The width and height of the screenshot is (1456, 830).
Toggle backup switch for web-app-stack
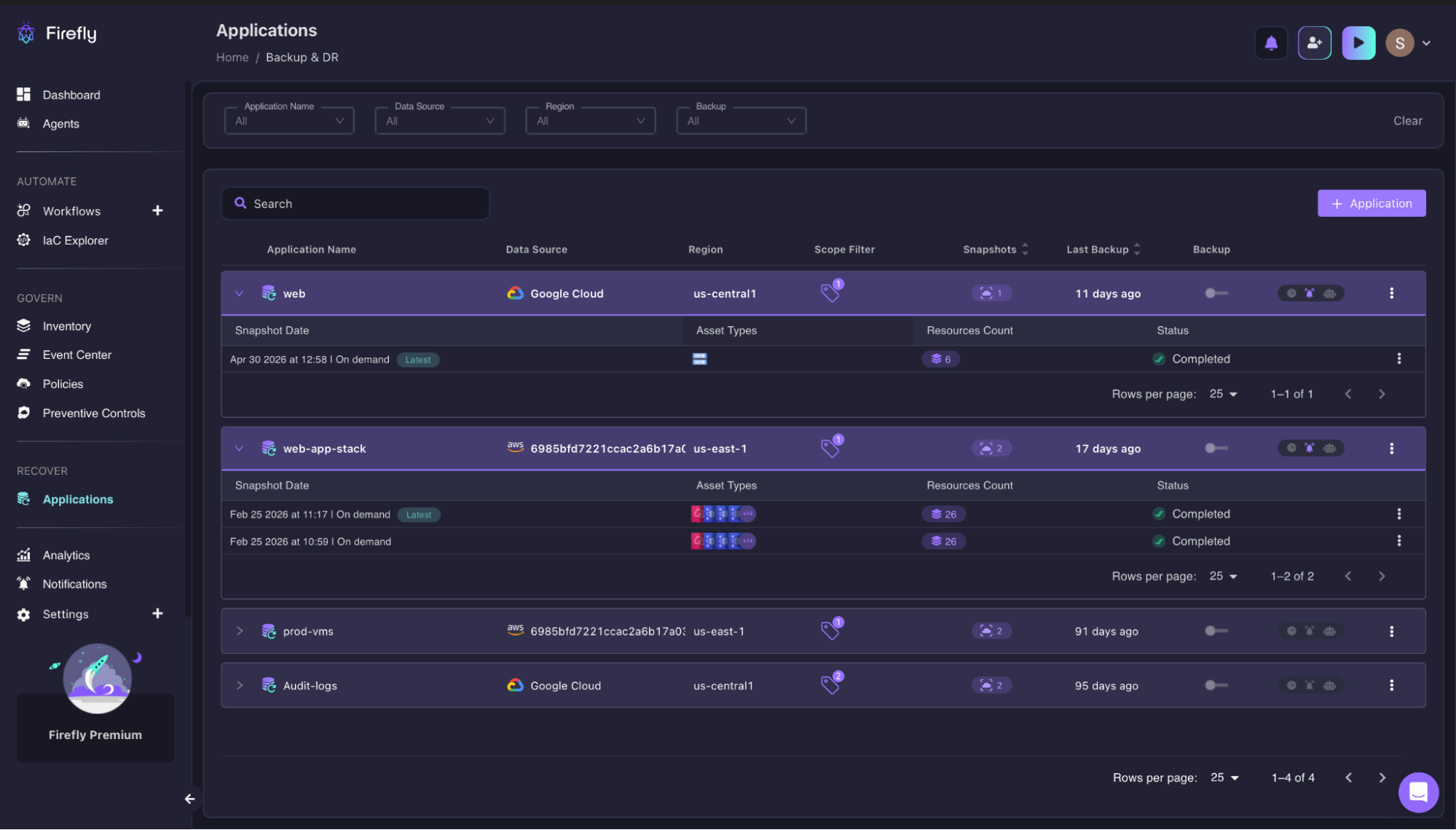tap(1216, 448)
